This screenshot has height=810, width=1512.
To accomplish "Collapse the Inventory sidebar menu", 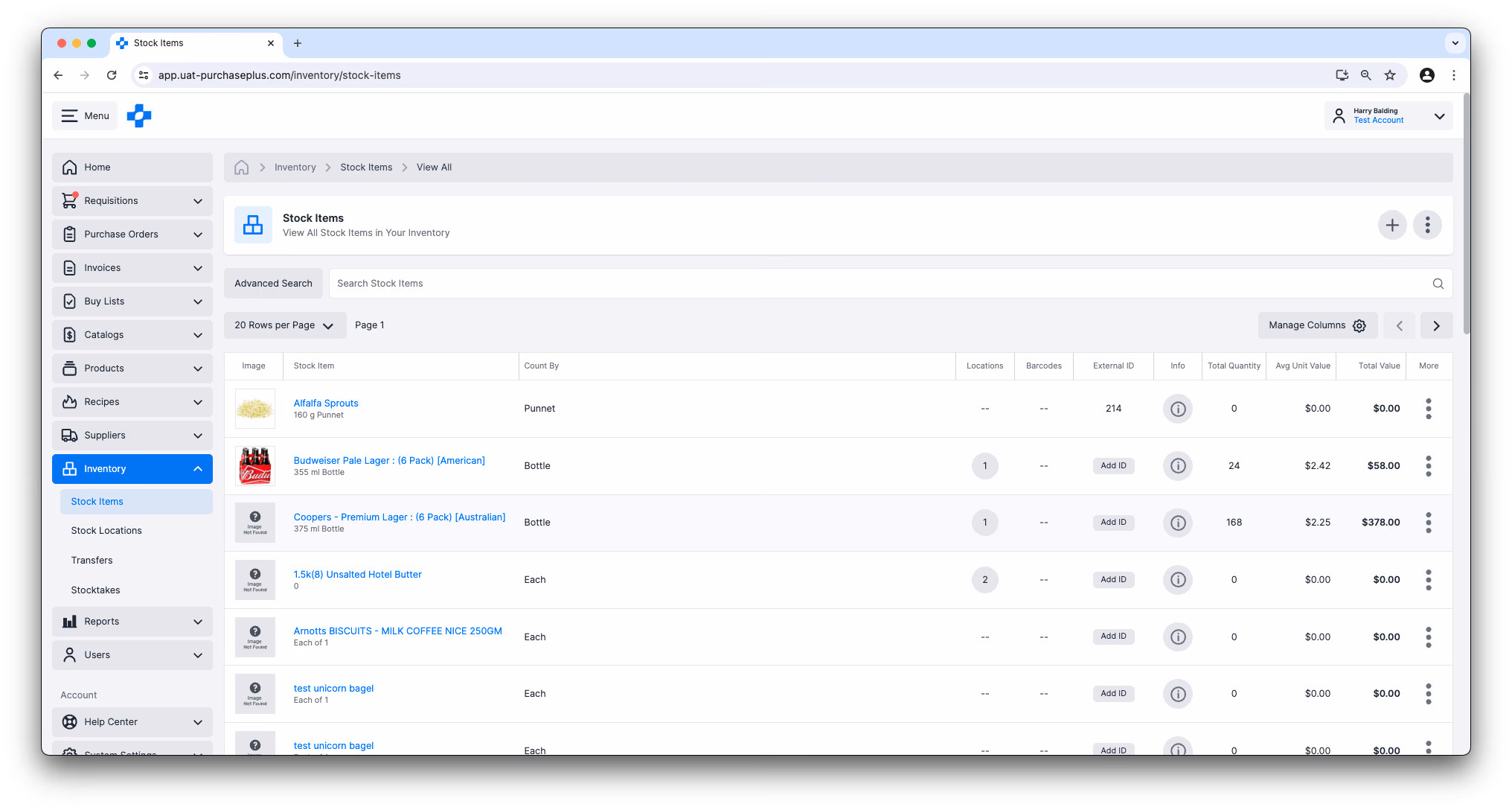I will pos(132,469).
